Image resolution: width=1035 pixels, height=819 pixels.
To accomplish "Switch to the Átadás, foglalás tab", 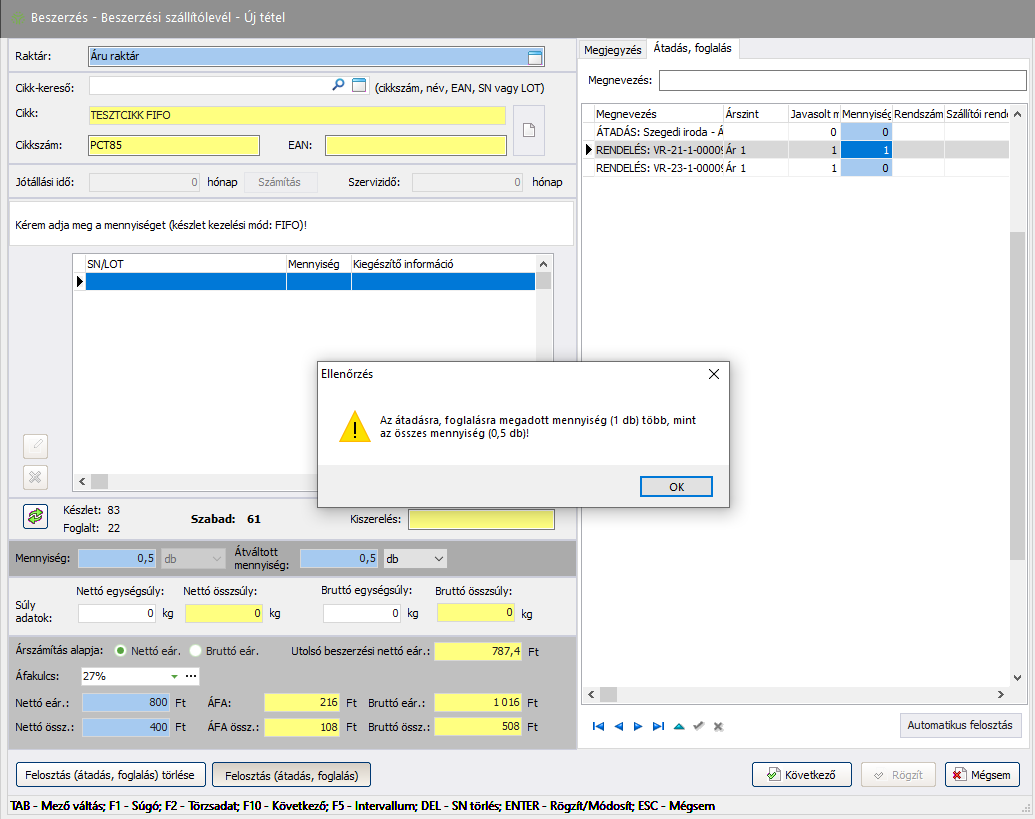I will point(692,48).
